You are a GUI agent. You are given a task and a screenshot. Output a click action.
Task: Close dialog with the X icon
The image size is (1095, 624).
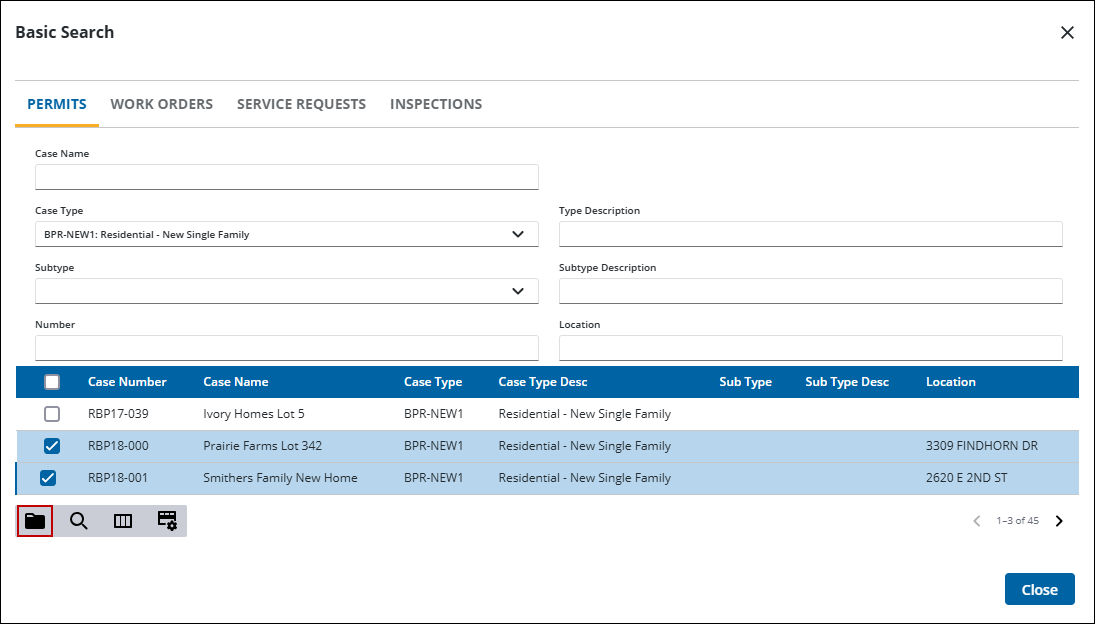(1067, 32)
